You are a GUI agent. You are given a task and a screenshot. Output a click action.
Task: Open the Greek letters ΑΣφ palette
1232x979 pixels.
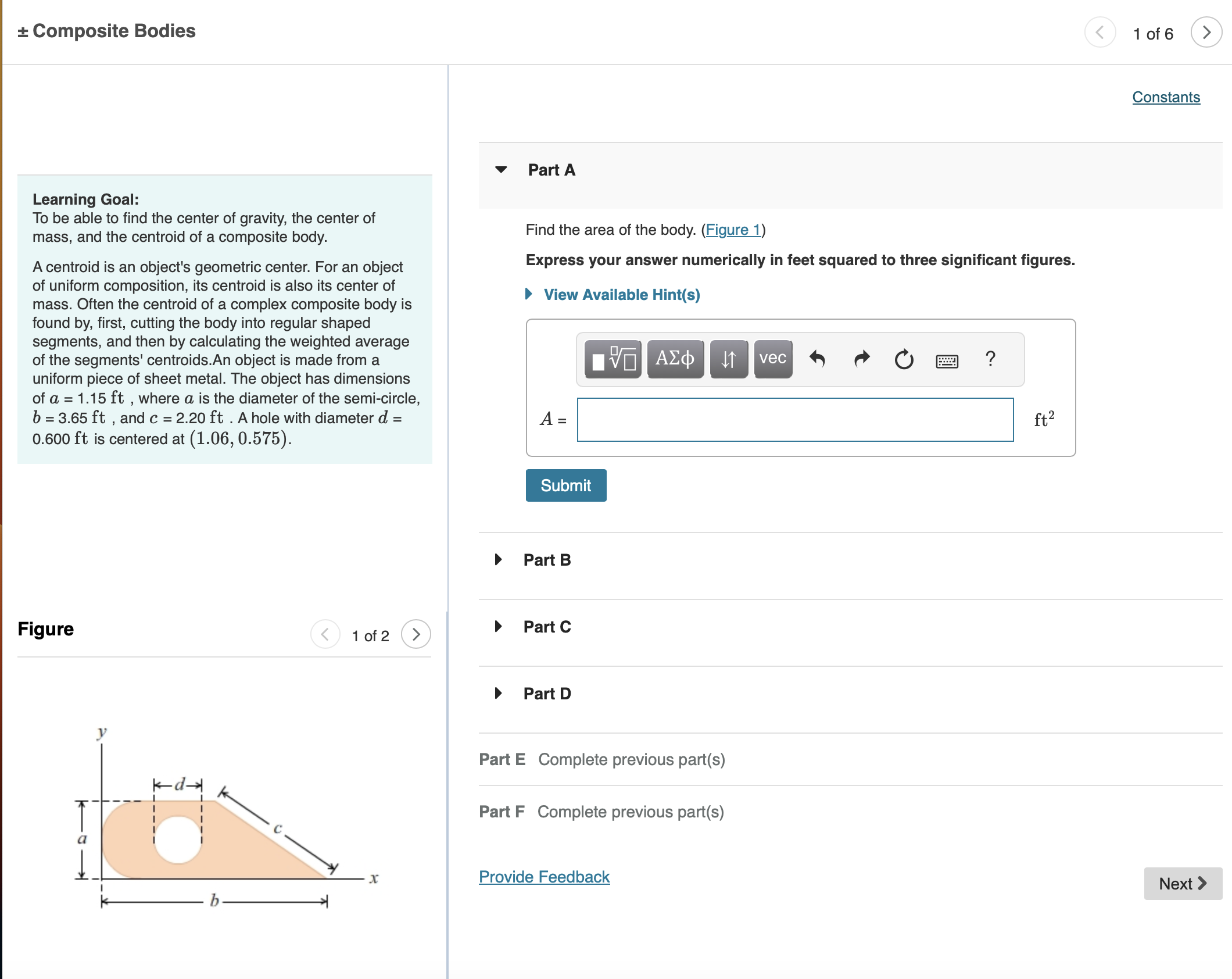click(675, 359)
